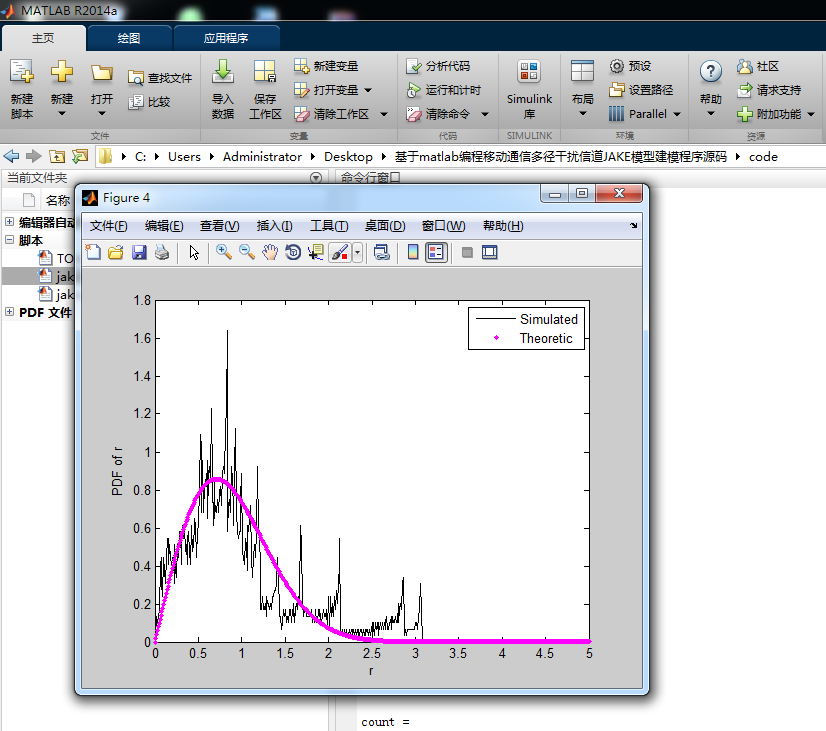Click the 帮助 (Help) question mark button
Viewport: 826px width, 731px height.
point(711,89)
